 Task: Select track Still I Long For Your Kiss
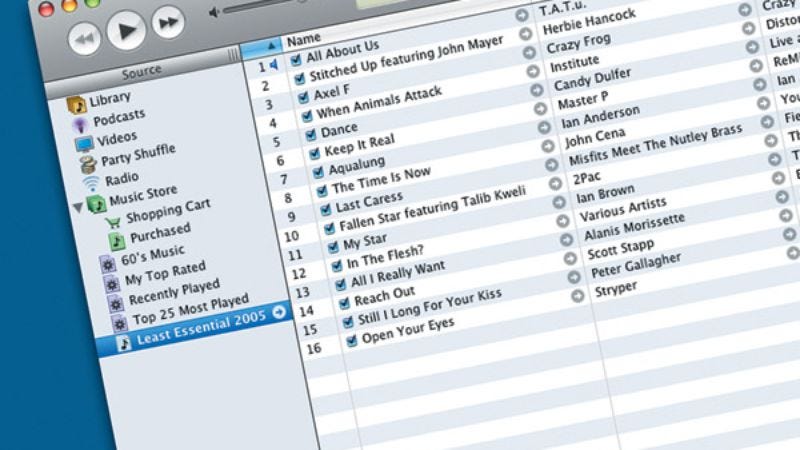[430, 308]
